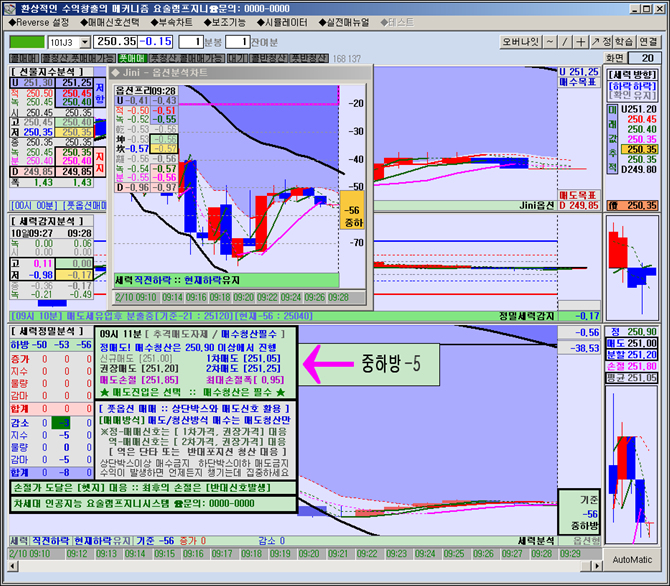Open the 부속차트 menu

pos(171,23)
